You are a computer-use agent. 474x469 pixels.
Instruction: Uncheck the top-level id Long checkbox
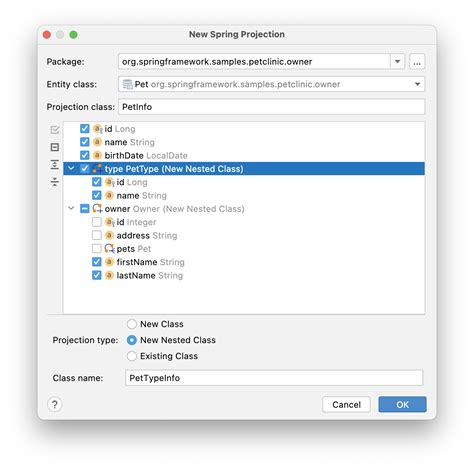pos(85,129)
